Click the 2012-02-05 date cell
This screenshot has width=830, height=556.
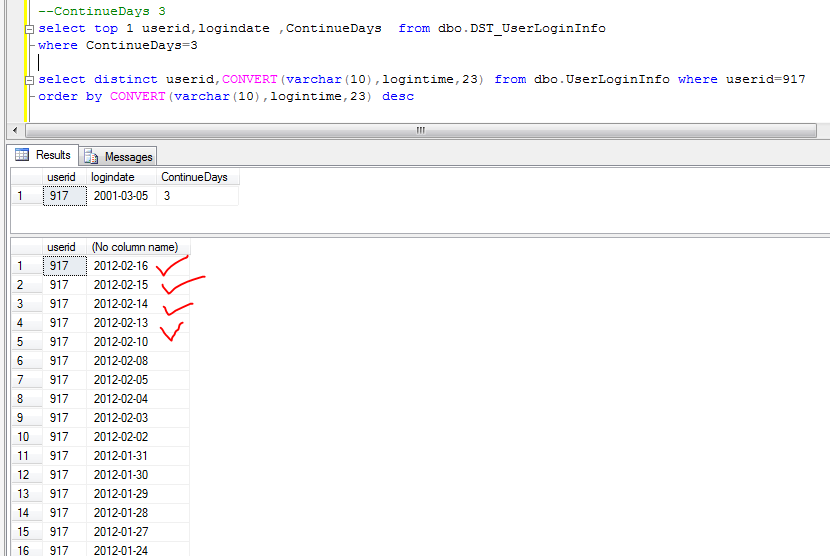(138, 380)
